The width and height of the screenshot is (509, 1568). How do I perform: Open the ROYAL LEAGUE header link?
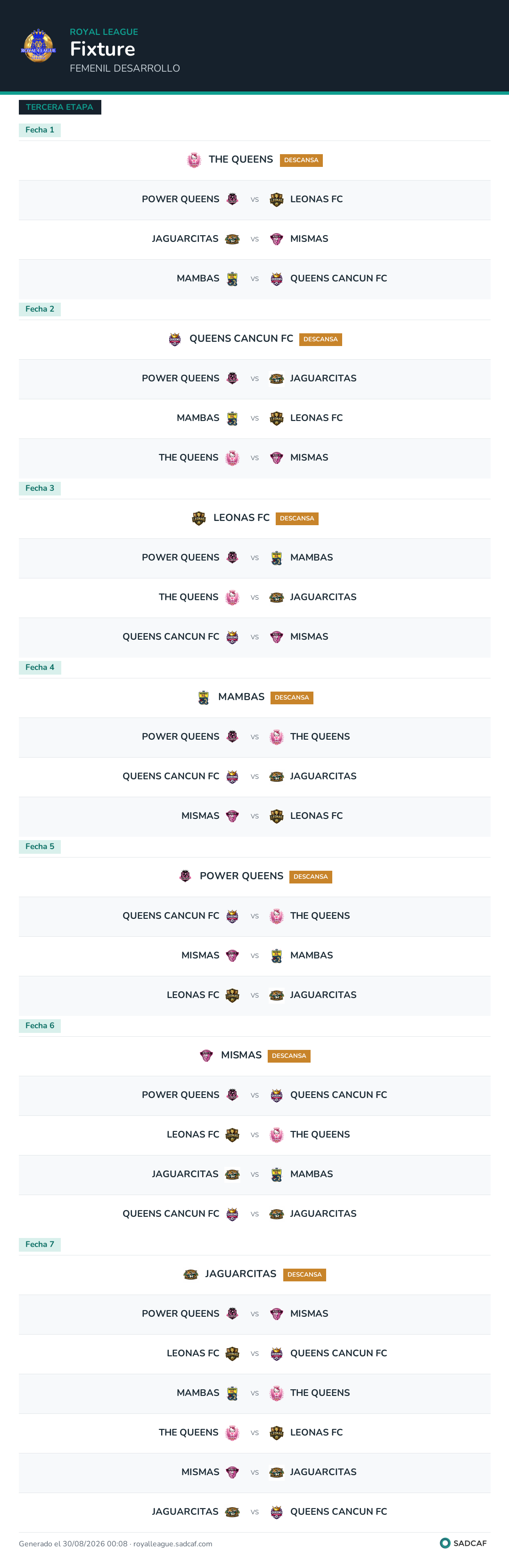tap(104, 32)
